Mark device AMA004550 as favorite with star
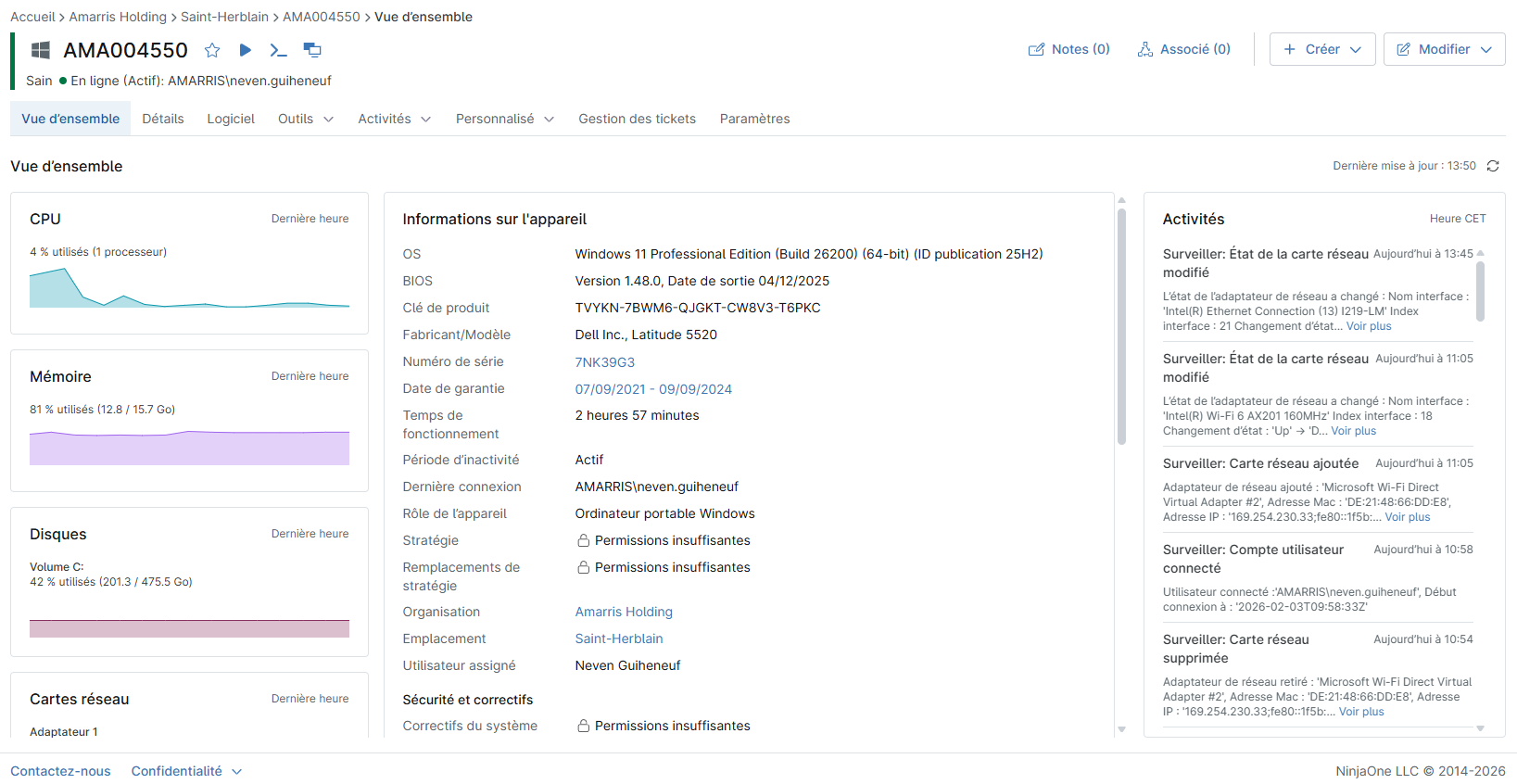Image resolution: width=1517 pixels, height=784 pixels. coord(212,50)
